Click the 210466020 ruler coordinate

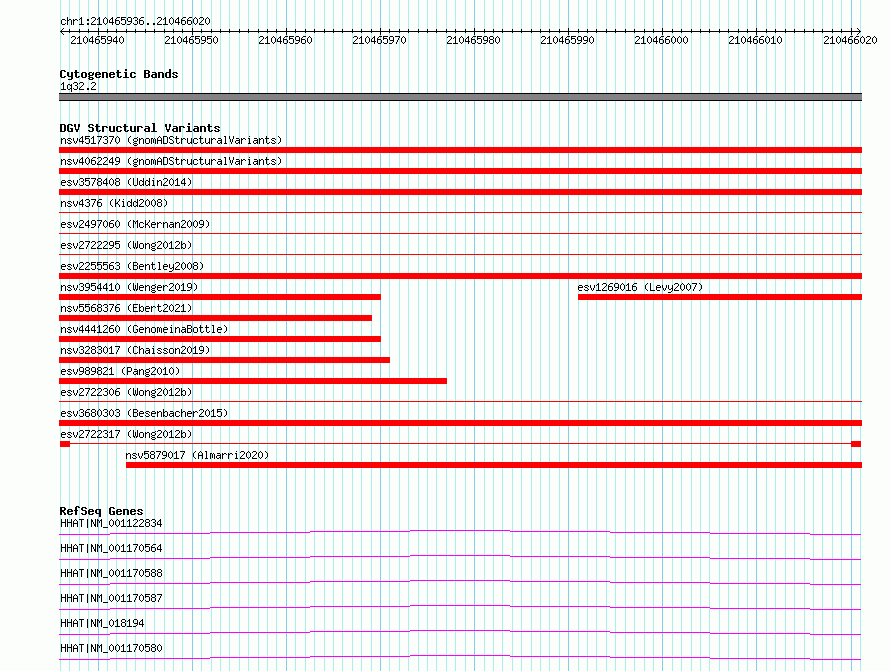[x=850, y=40]
